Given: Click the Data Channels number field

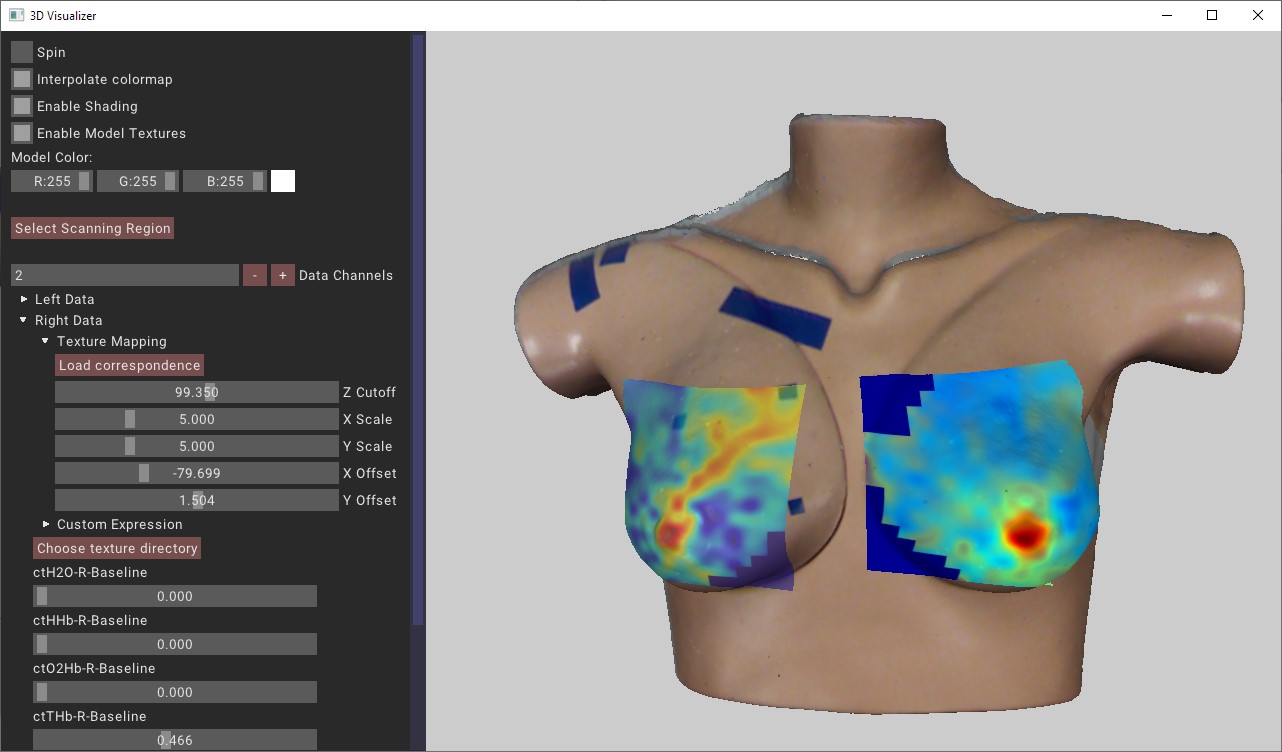Looking at the screenshot, I should [125, 275].
